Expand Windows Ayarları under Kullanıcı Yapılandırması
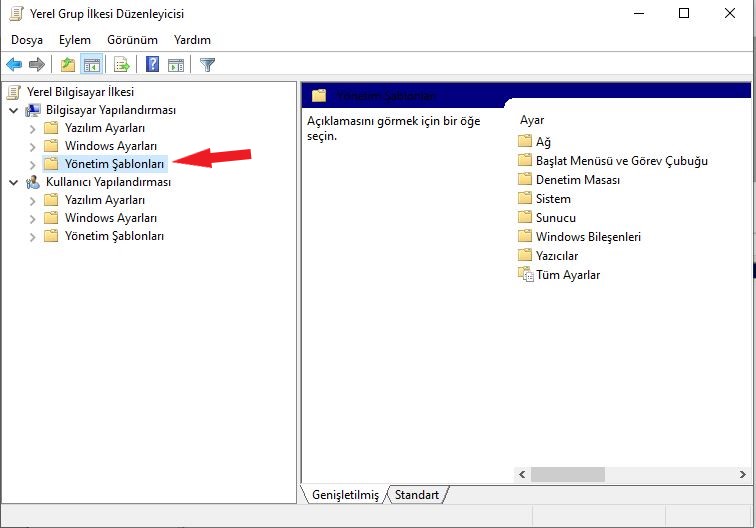This screenshot has width=756, height=528. [x=32, y=218]
